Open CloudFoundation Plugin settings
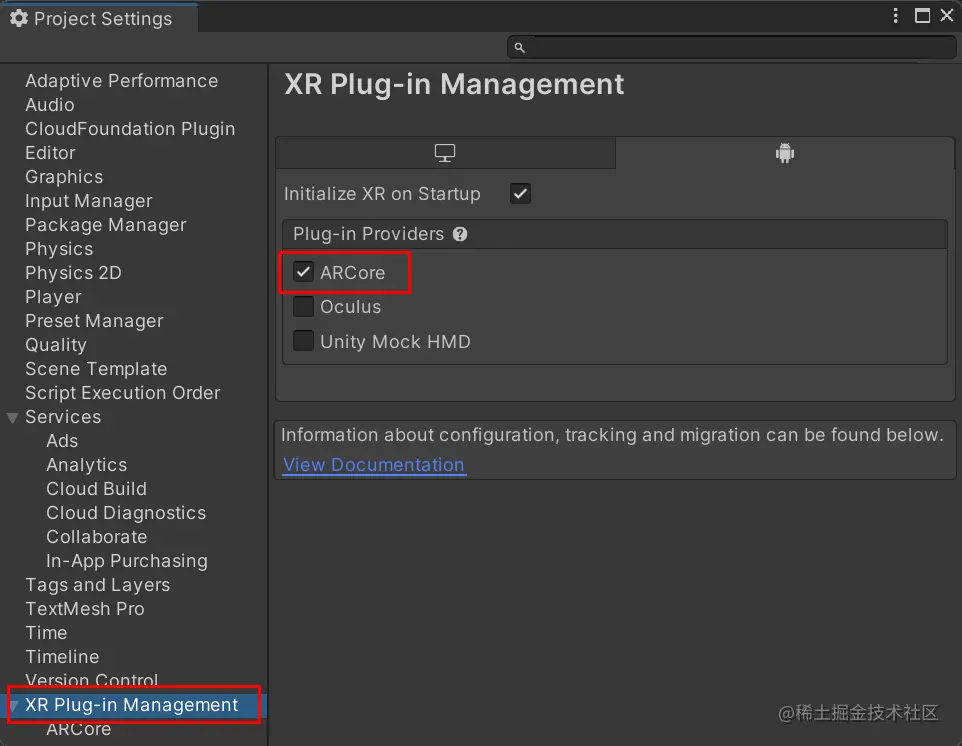Image resolution: width=962 pixels, height=746 pixels. coord(130,129)
